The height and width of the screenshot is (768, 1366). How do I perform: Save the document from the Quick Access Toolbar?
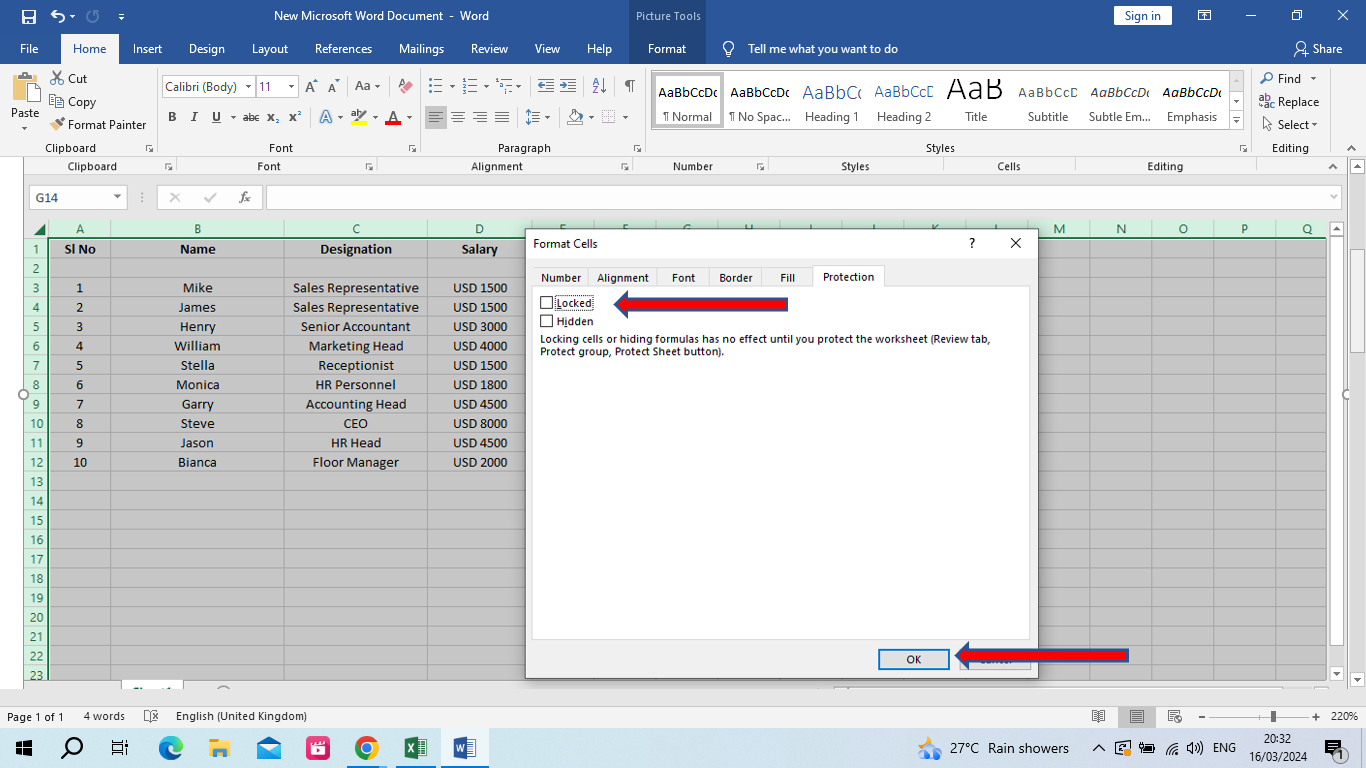28,16
